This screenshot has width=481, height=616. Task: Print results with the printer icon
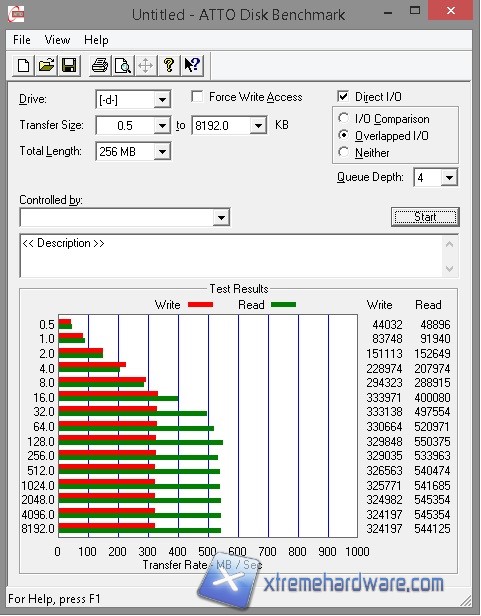(x=100, y=65)
